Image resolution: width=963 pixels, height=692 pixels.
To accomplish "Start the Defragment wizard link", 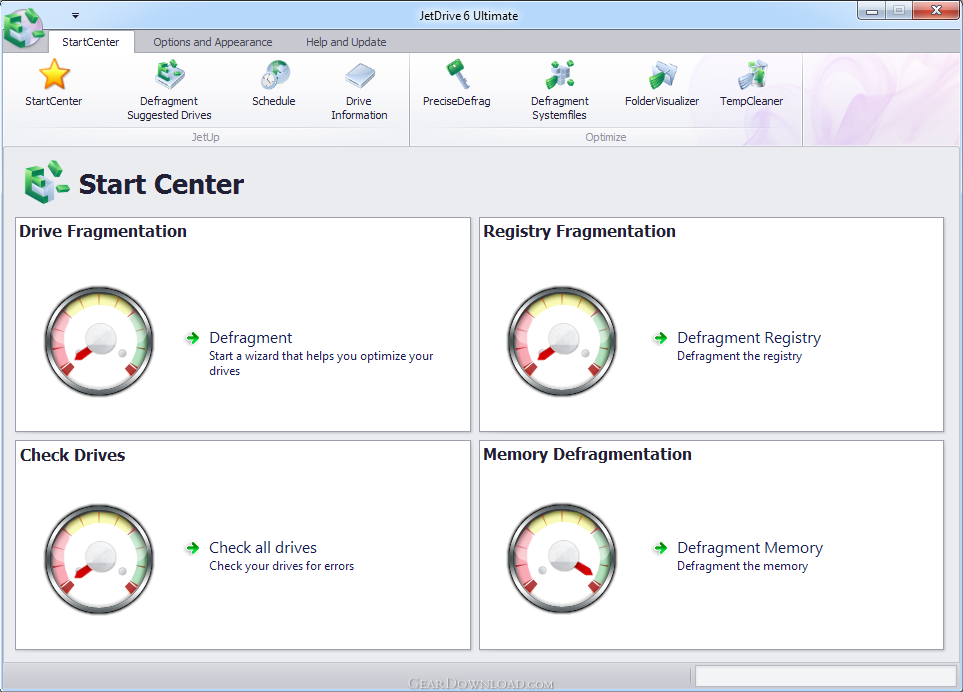I will pyautogui.click(x=251, y=338).
